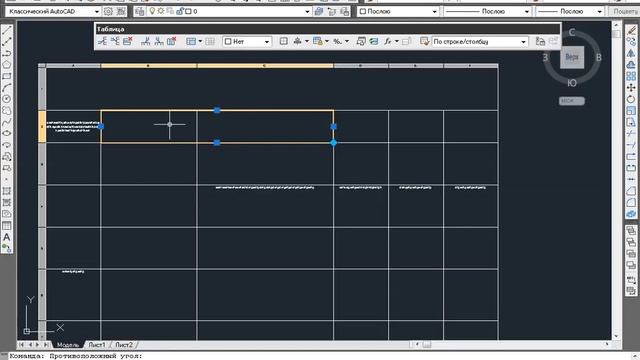Open cell borders settings
Viewport: 640px width, 360px height.
coord(283,41)
